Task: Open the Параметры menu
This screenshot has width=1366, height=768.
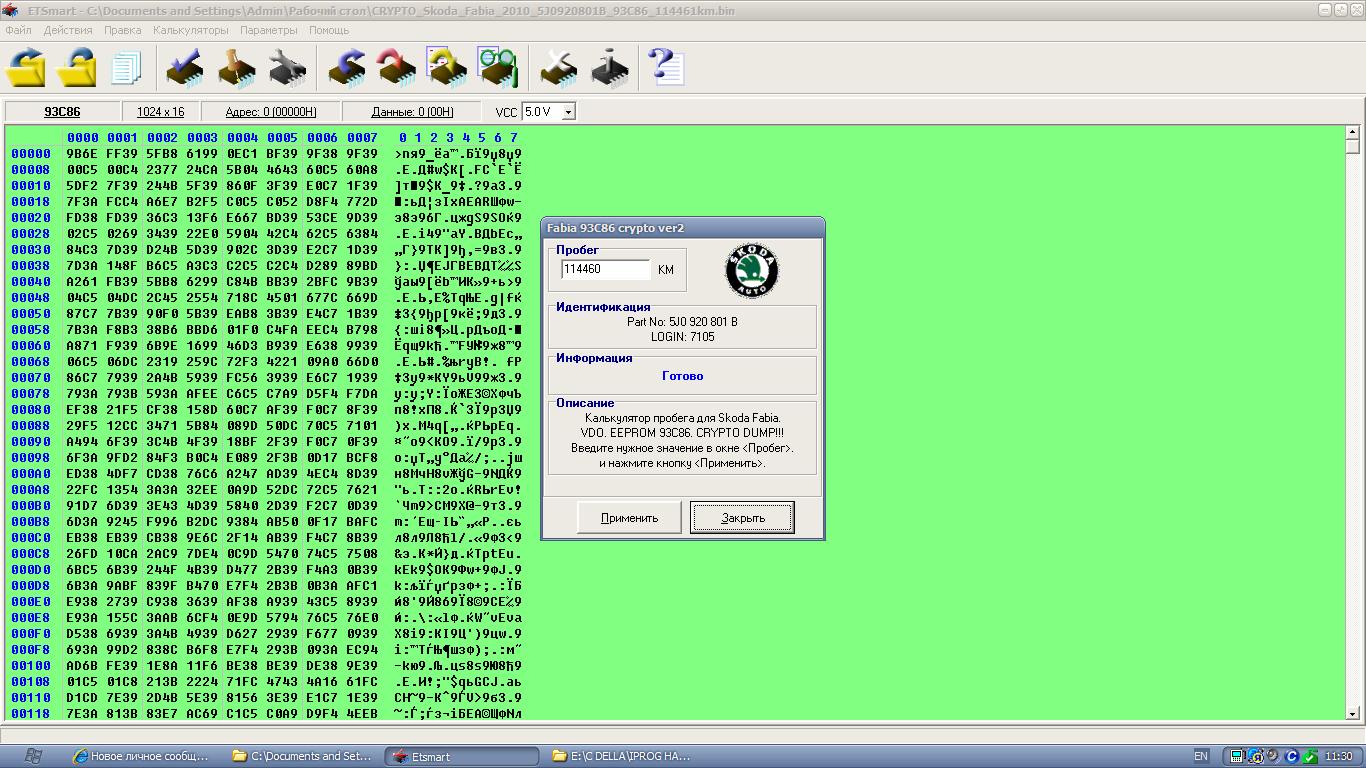Action: click(269, 30)
